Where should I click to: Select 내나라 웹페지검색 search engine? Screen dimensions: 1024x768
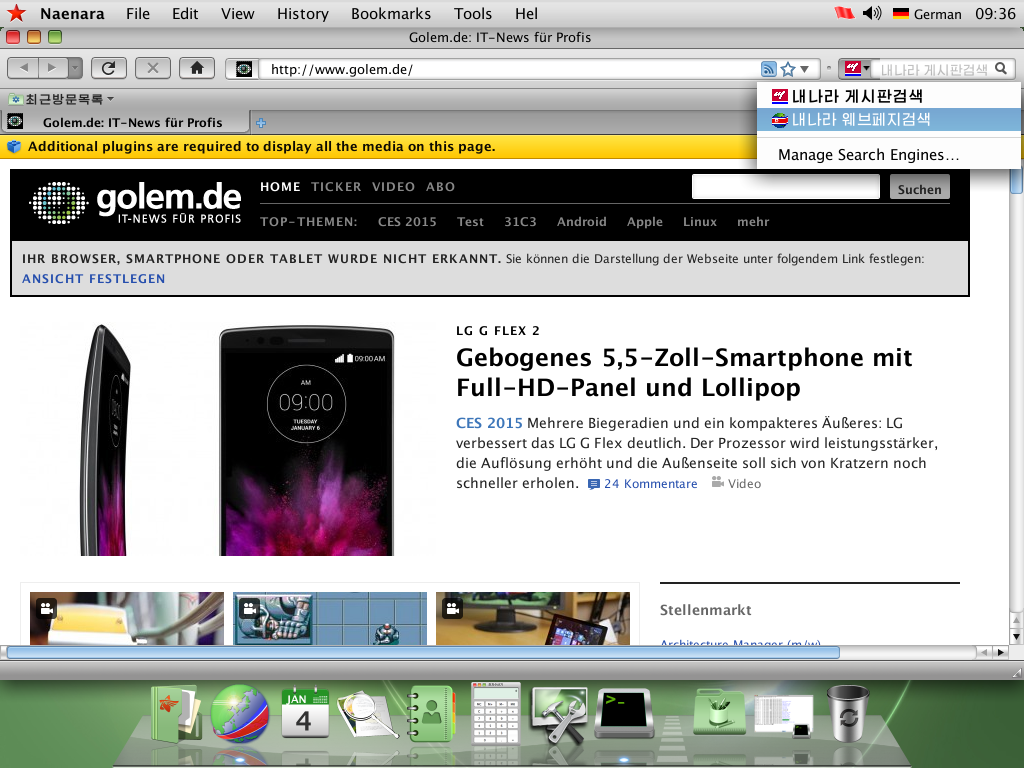(860, 119)
